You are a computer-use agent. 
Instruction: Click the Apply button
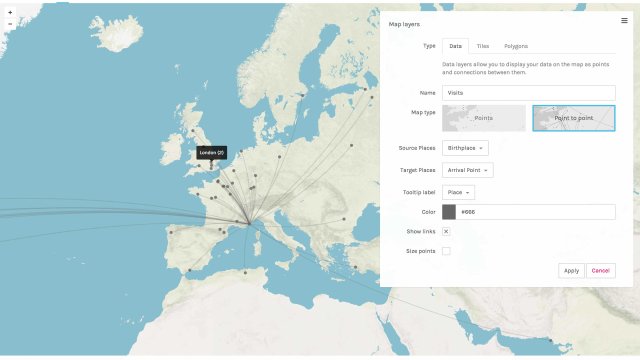point(571,271)
